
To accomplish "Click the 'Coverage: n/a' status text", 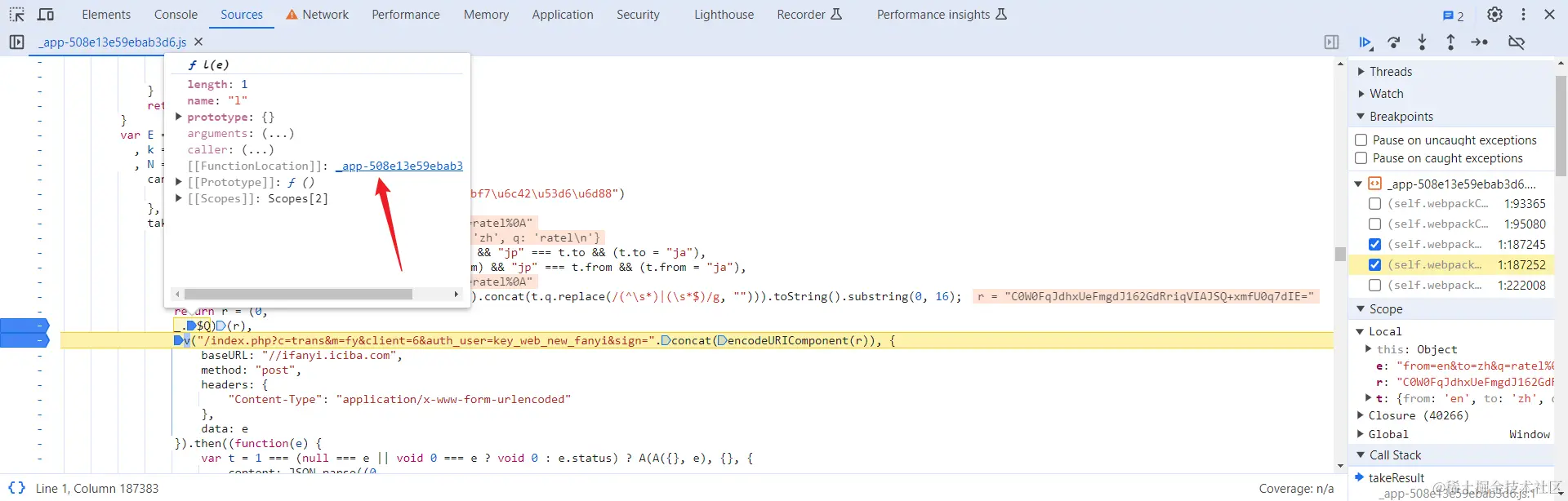I will pyautogui.click(x=1296, y=488).
